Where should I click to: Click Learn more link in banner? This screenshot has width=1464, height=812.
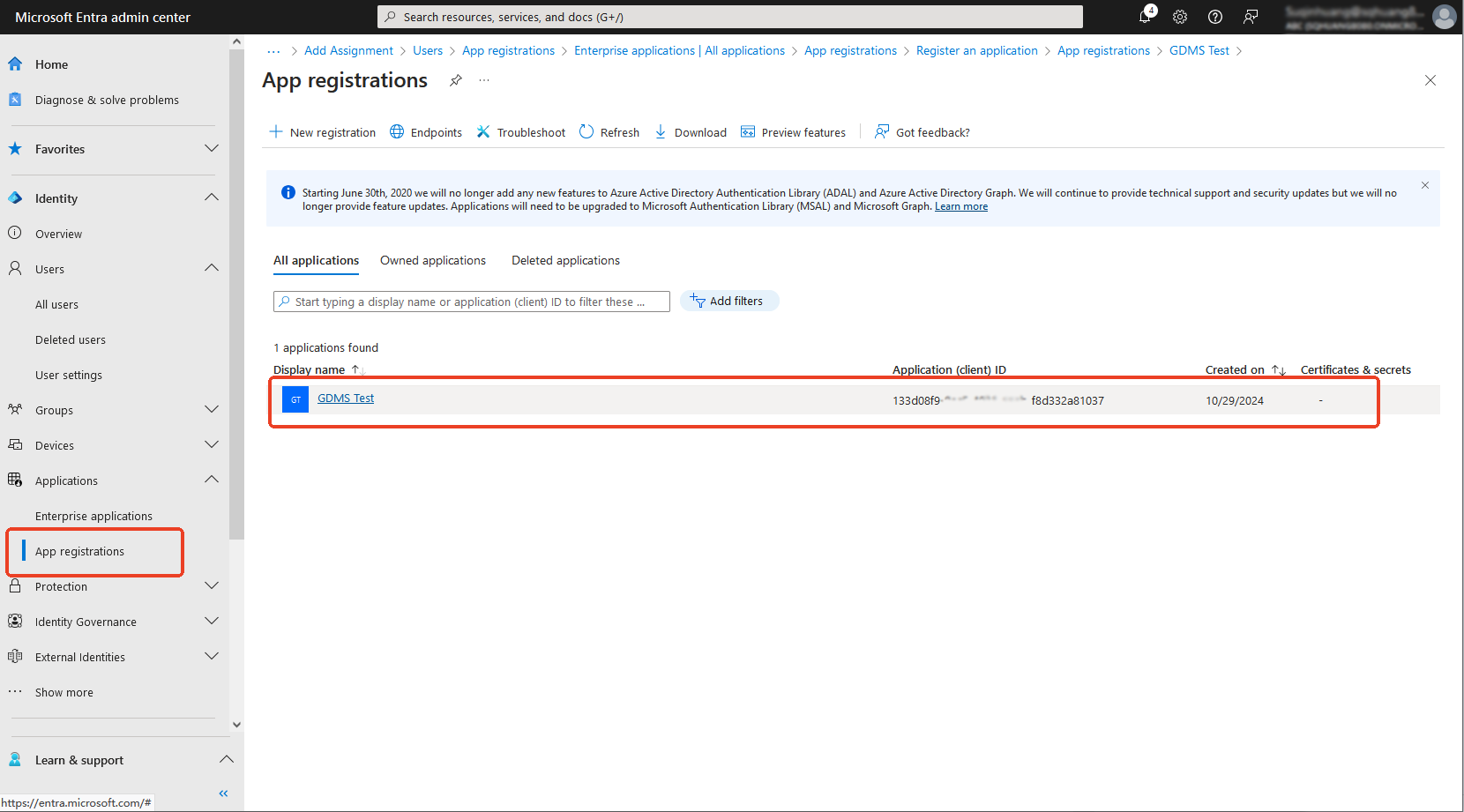(x=961, y=206)
